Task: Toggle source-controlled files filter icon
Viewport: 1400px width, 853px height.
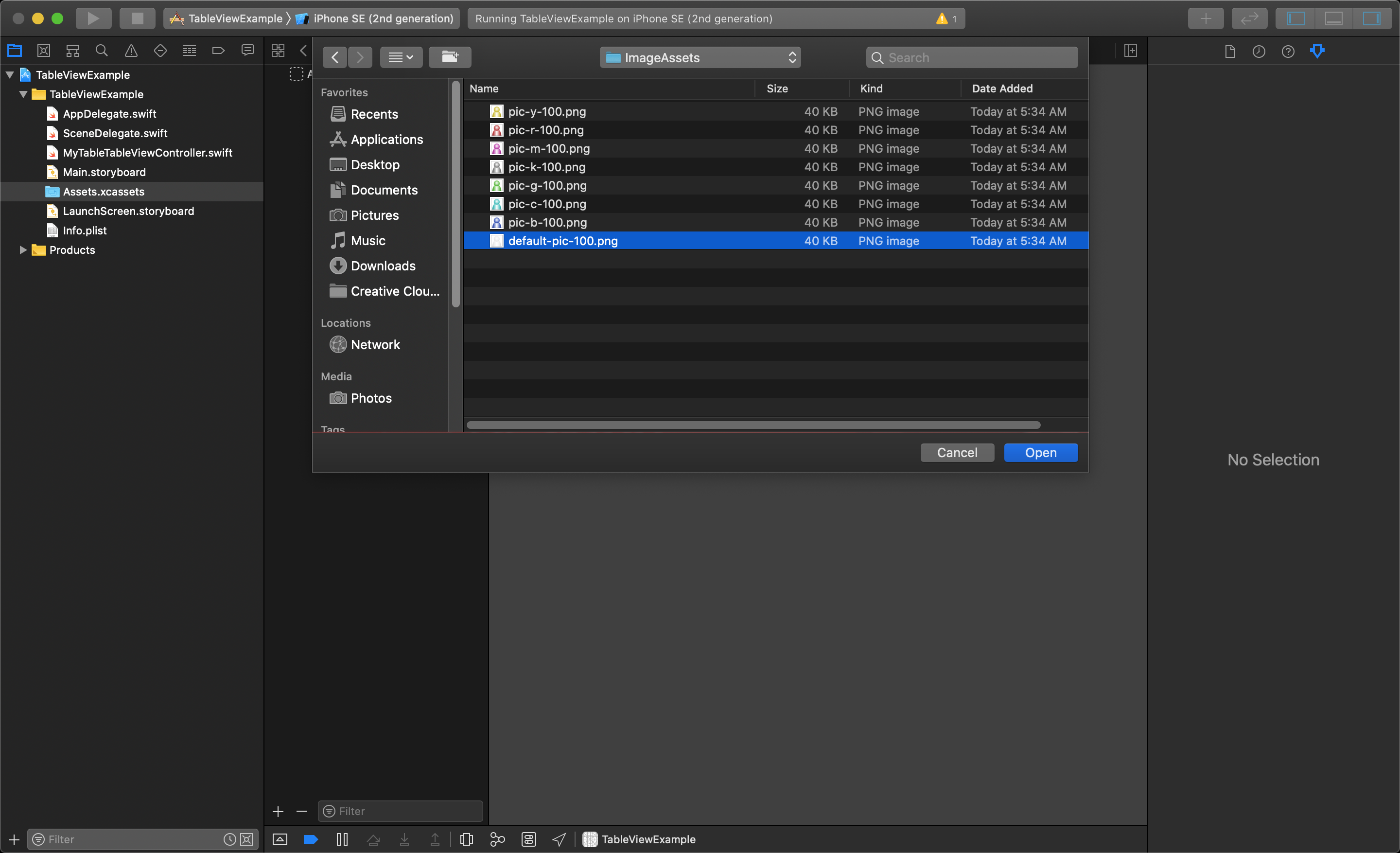Action: click(x=246, y=839)
